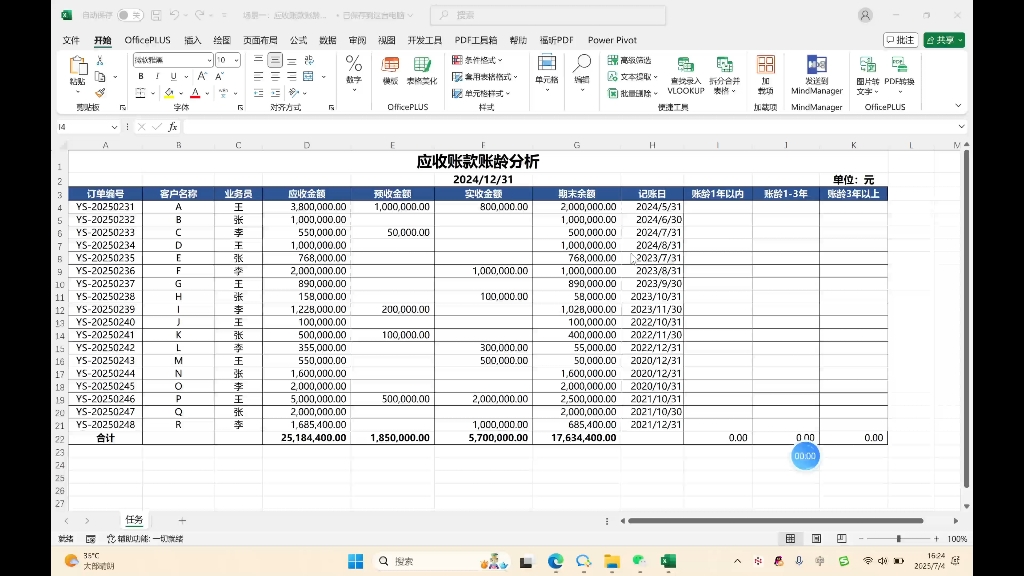
Task: Add a new sheet with plus button
Action: 182,520
